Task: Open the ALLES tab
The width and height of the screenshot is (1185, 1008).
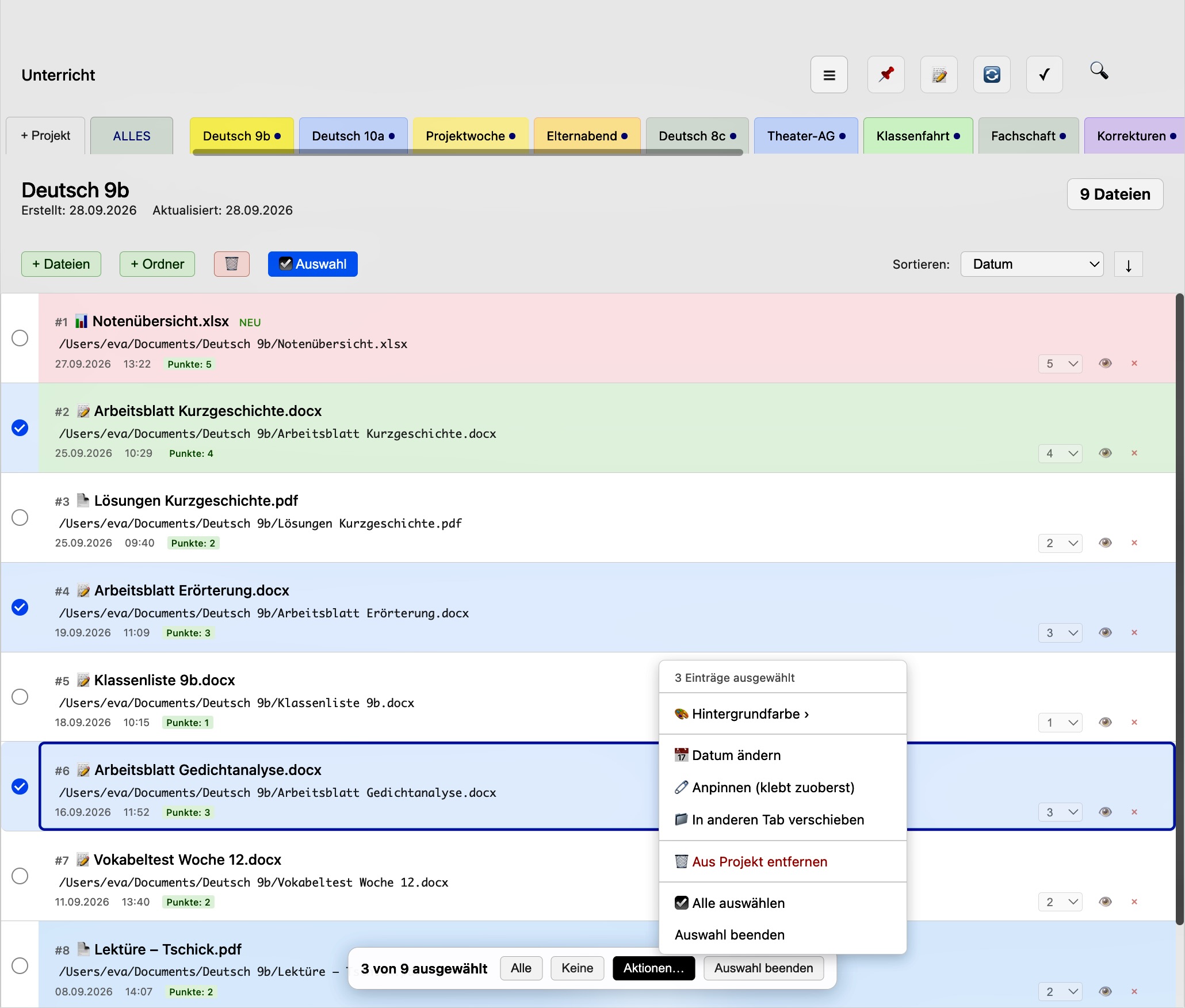Action: (x=132, y=136)
